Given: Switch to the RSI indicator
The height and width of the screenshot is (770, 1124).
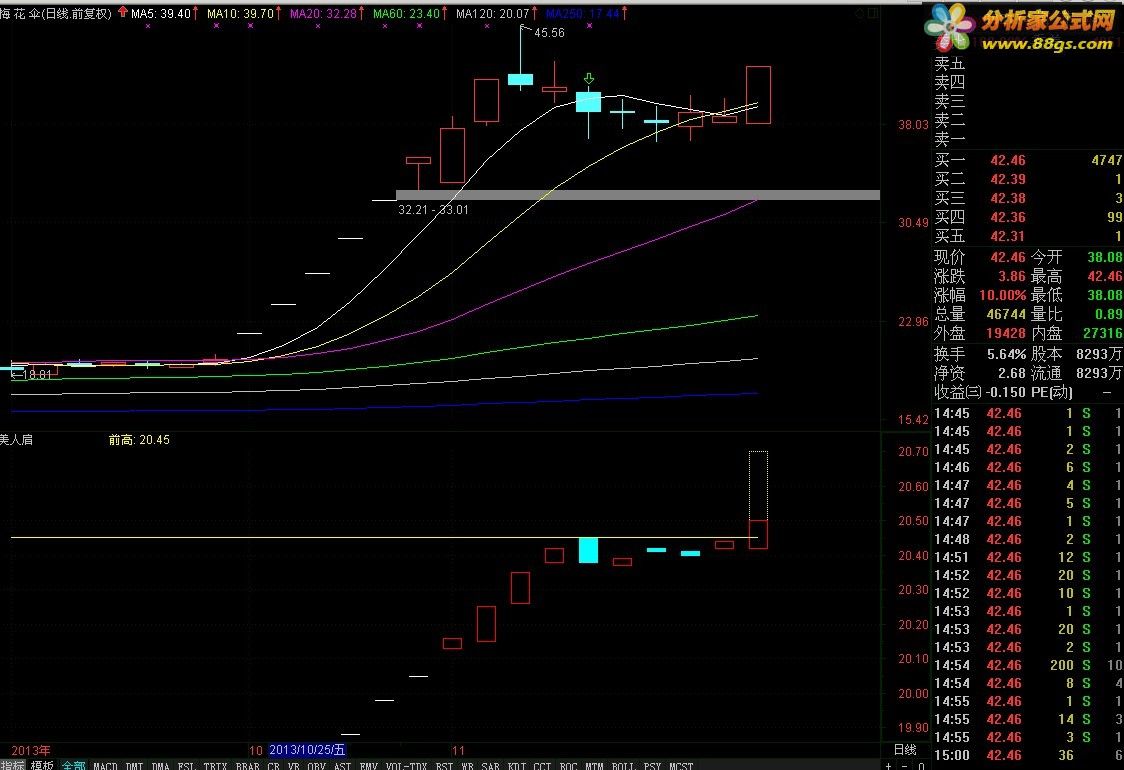Looking at the screenshot, I should tap(444, 766).
